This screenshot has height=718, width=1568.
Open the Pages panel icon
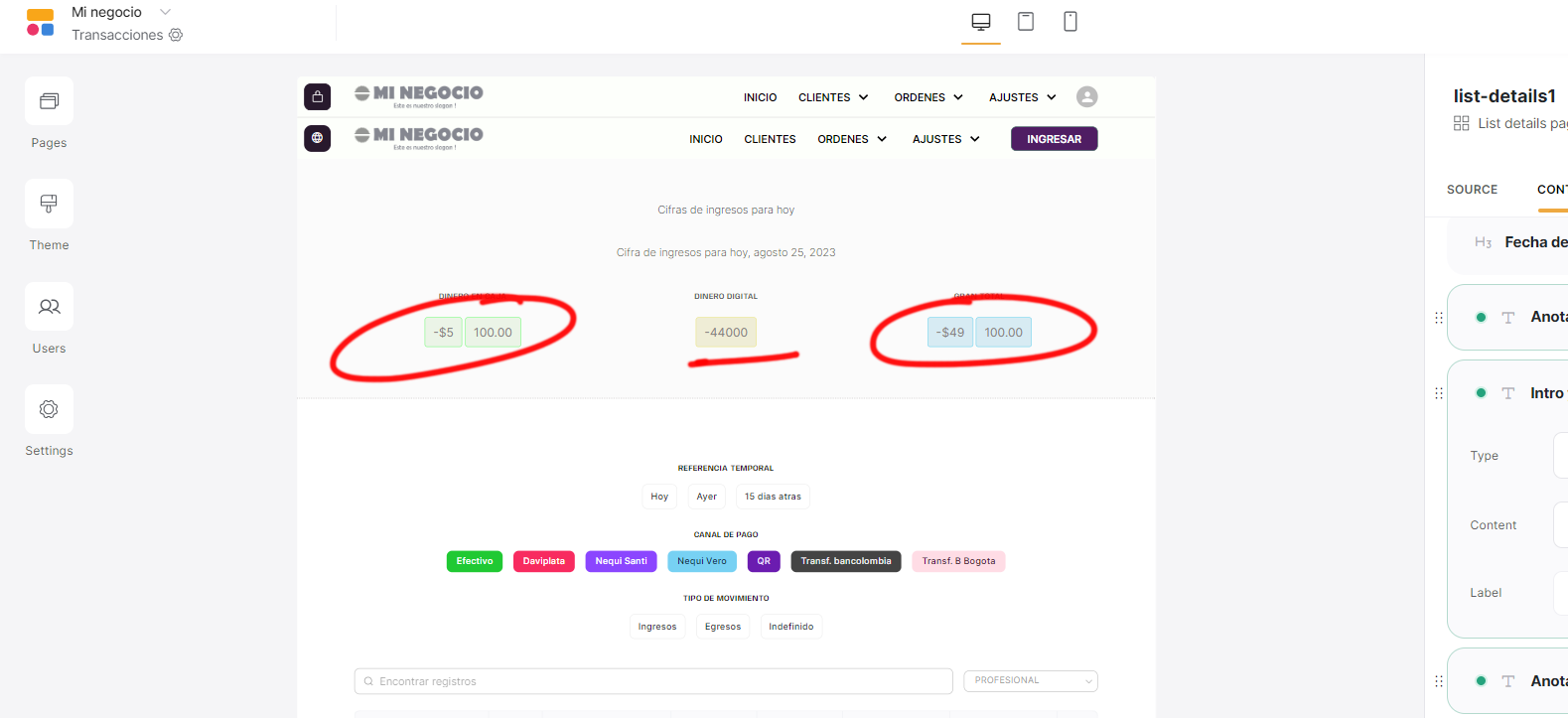[x=49, y=101]
